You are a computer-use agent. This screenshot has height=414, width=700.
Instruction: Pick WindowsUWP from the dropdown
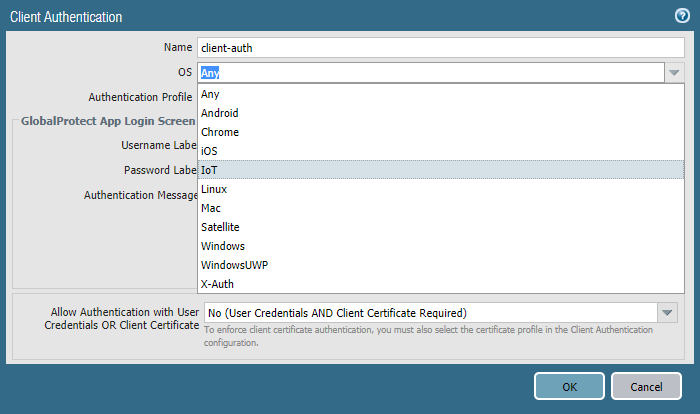tap(235, 265)
